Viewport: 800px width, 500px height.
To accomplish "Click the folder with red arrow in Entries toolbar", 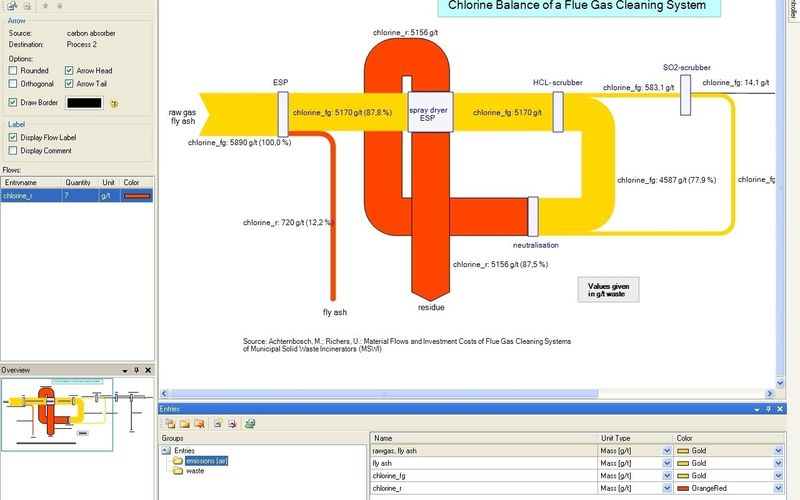I will pyautogui.click(x=199, y=423).
